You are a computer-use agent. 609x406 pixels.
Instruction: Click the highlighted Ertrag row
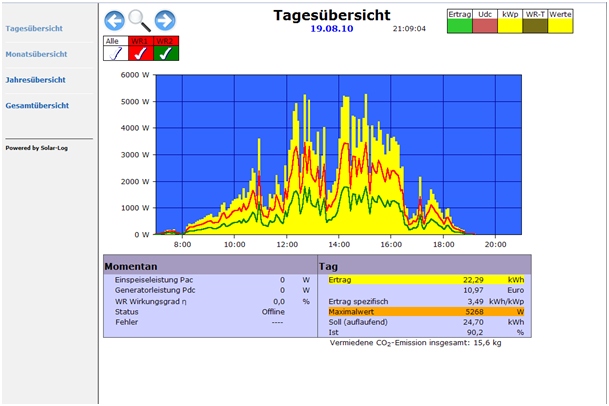click(x=425, y=280)
